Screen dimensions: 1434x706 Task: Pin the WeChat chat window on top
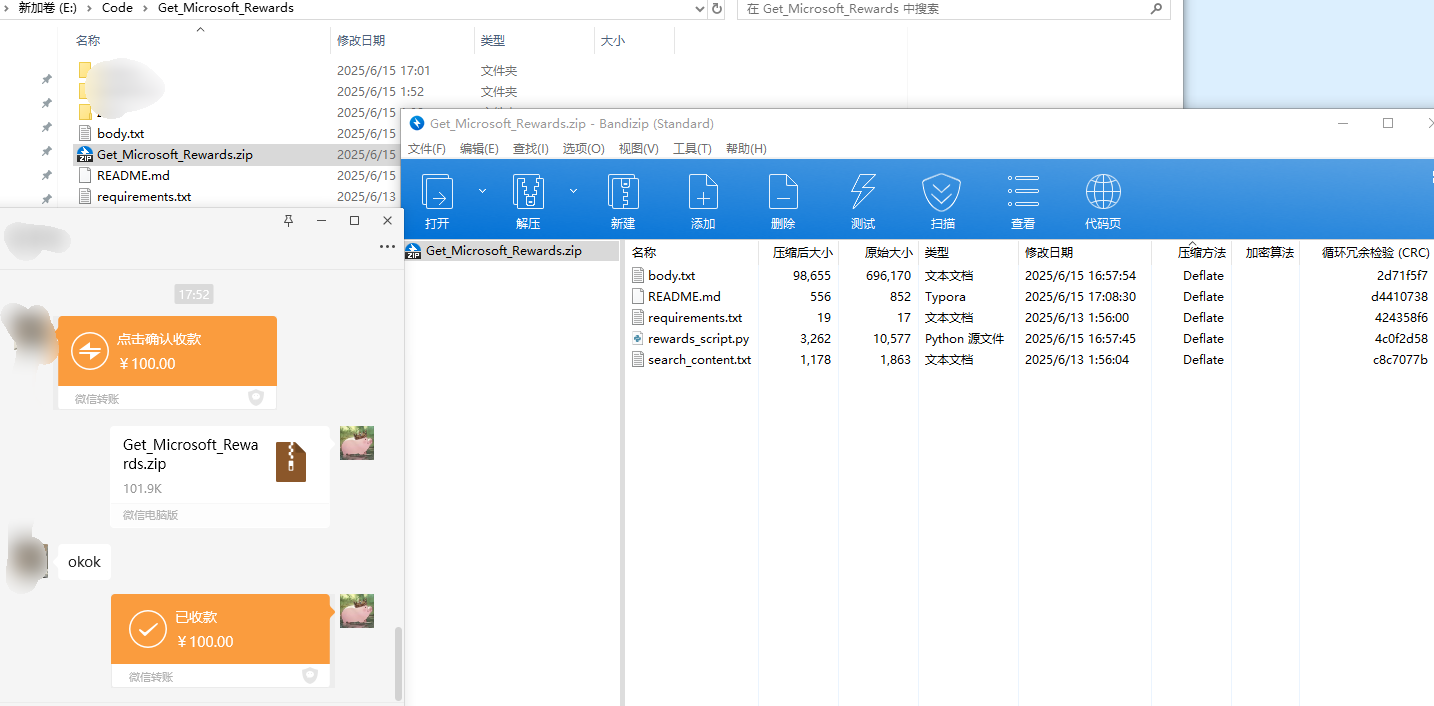[289, 221]
